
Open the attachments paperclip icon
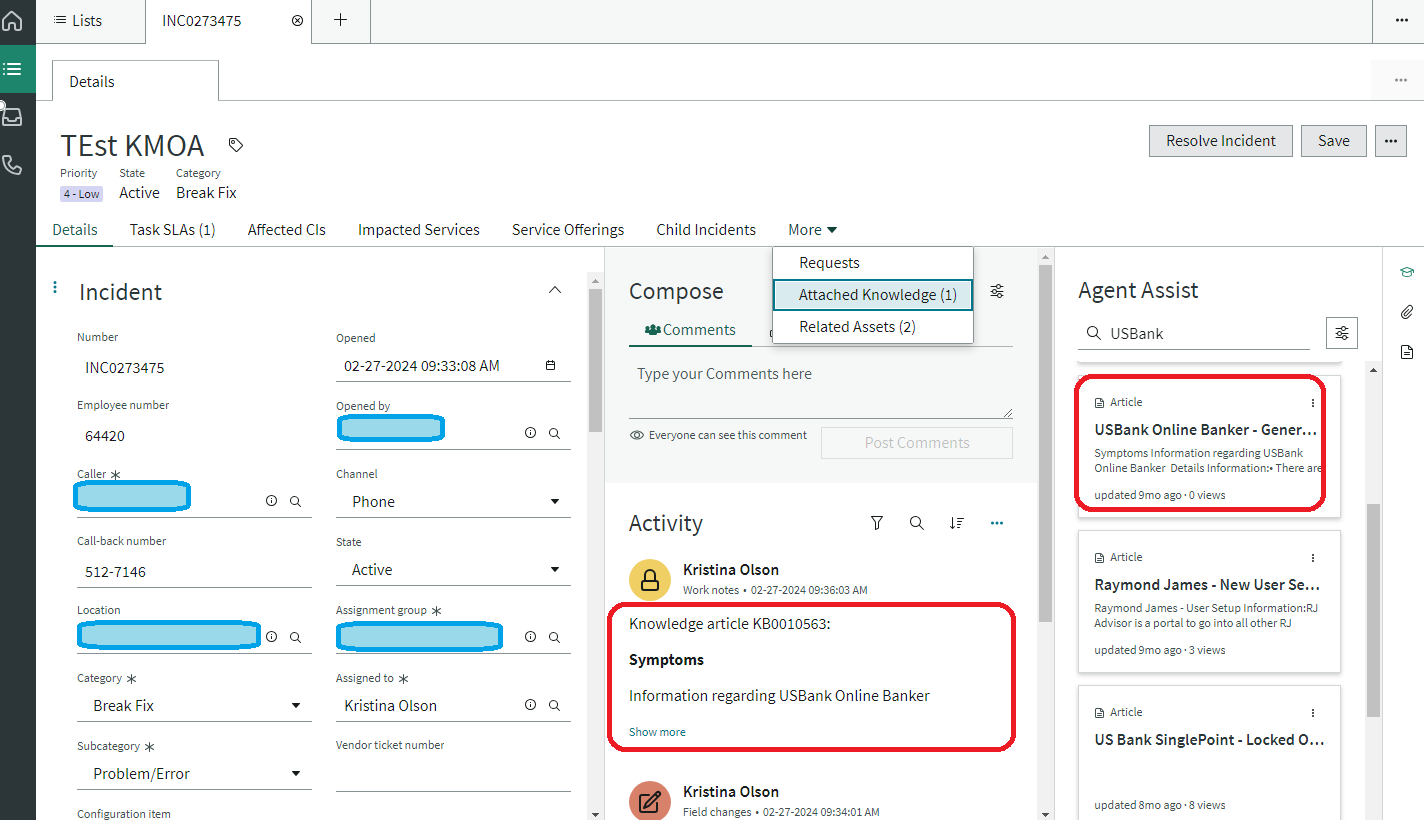(x=1407, y=312)
